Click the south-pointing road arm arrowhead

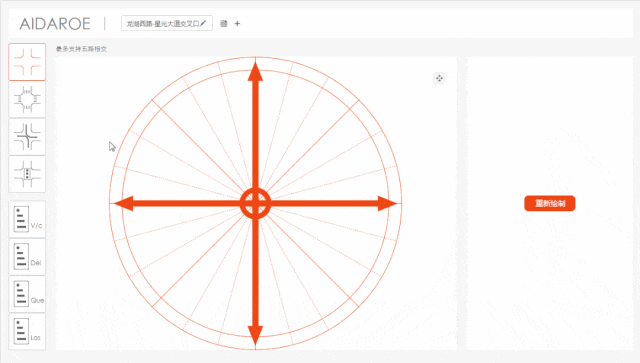pyautogui.click(x=256, y=336)
